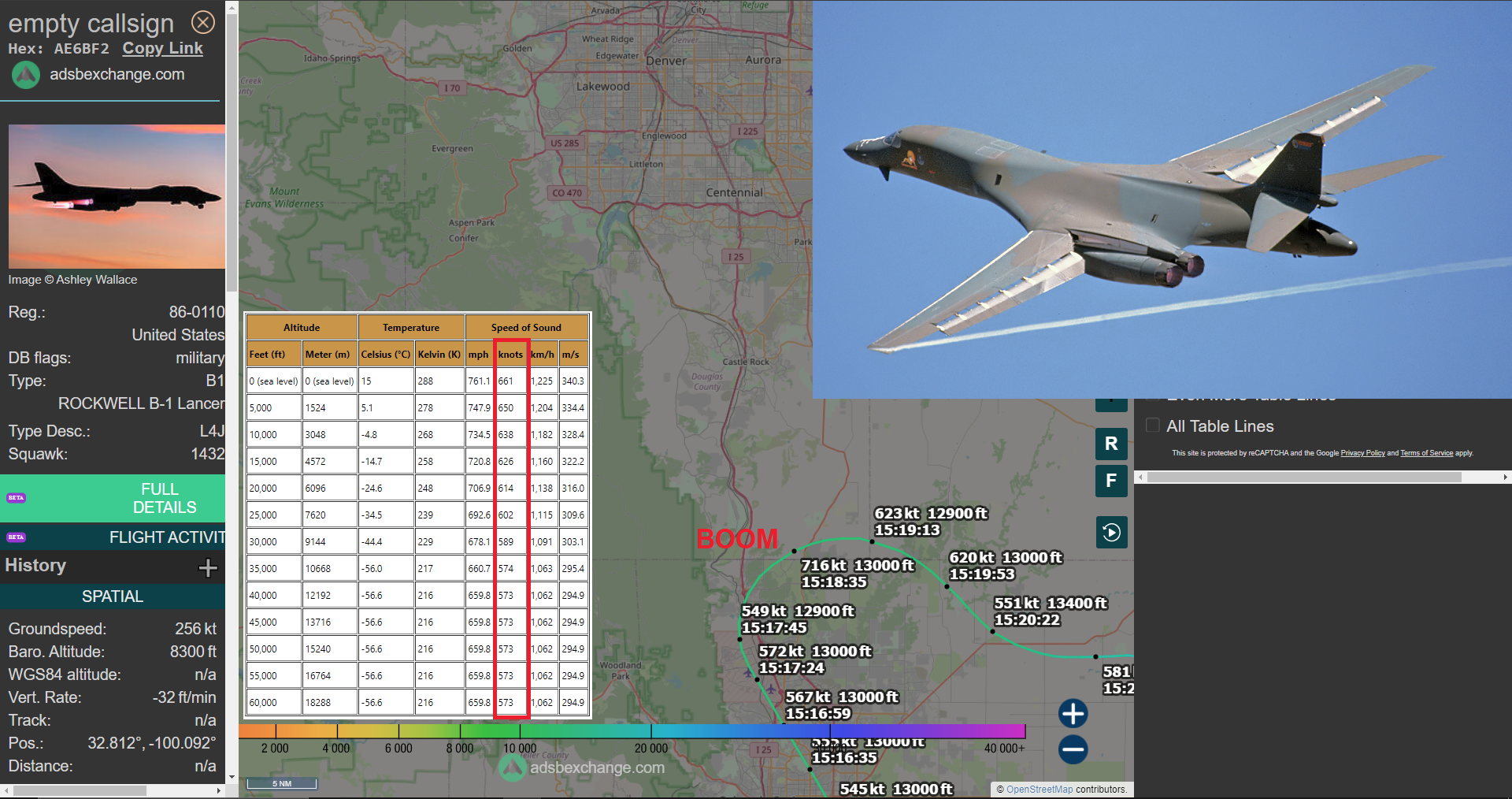Viewport: 1512px width, 799px height.
Task: Open the Privacy Policy link
Action: pos(1362,453)
